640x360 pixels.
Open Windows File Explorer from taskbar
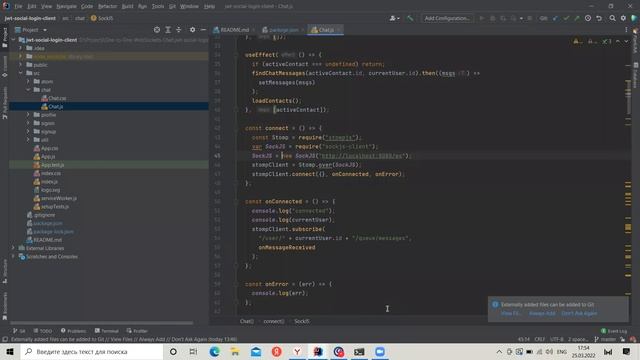235,351
